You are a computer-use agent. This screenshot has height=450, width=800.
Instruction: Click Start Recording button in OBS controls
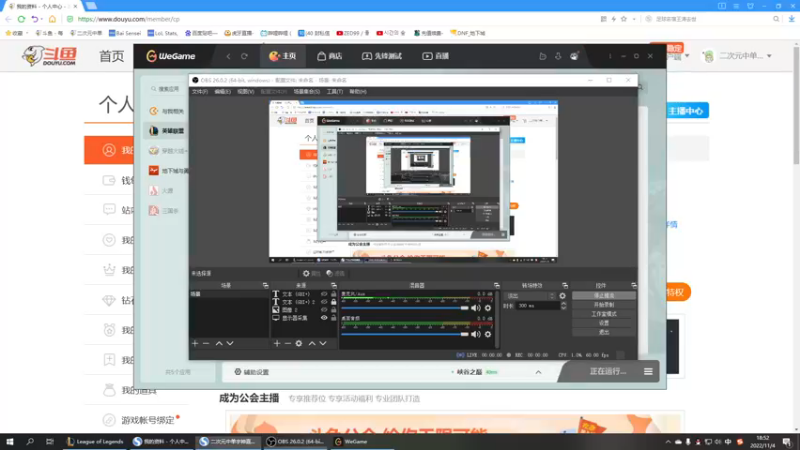604,305
